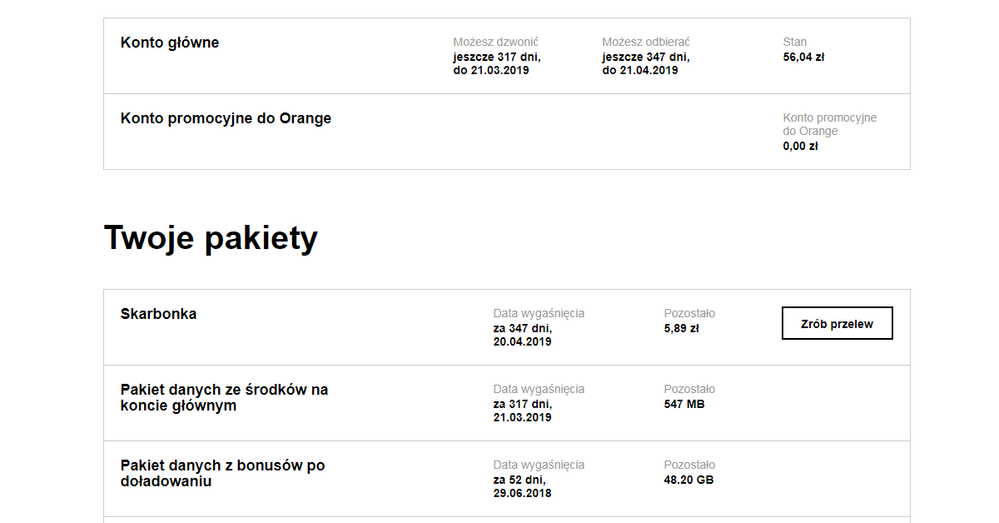Screen dimensions: 999x523
Task: Click the 5,89 zł Skarbonka remaining amount
Action: 682,328
